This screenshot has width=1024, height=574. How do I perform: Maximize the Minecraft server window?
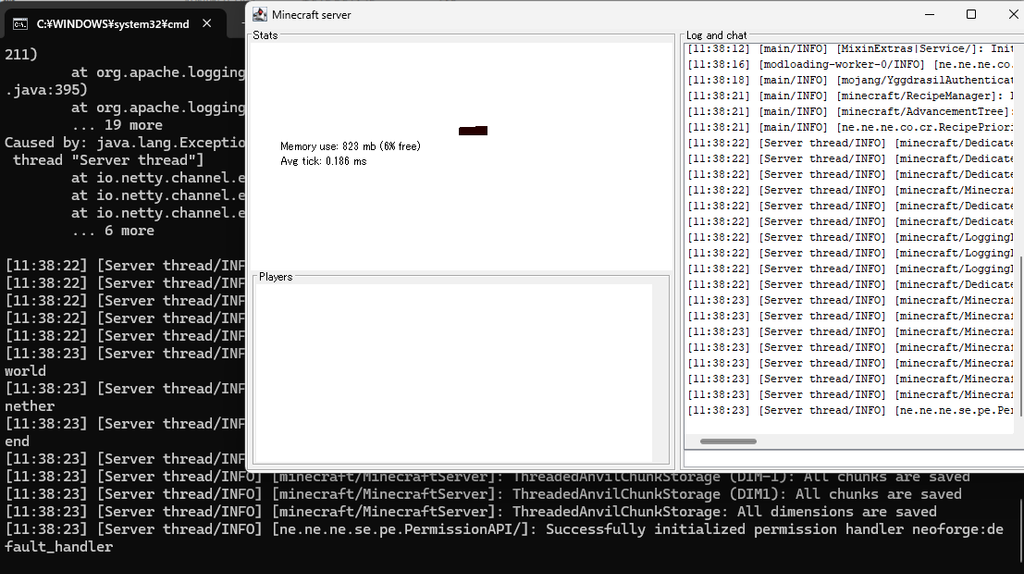point(971,14)
